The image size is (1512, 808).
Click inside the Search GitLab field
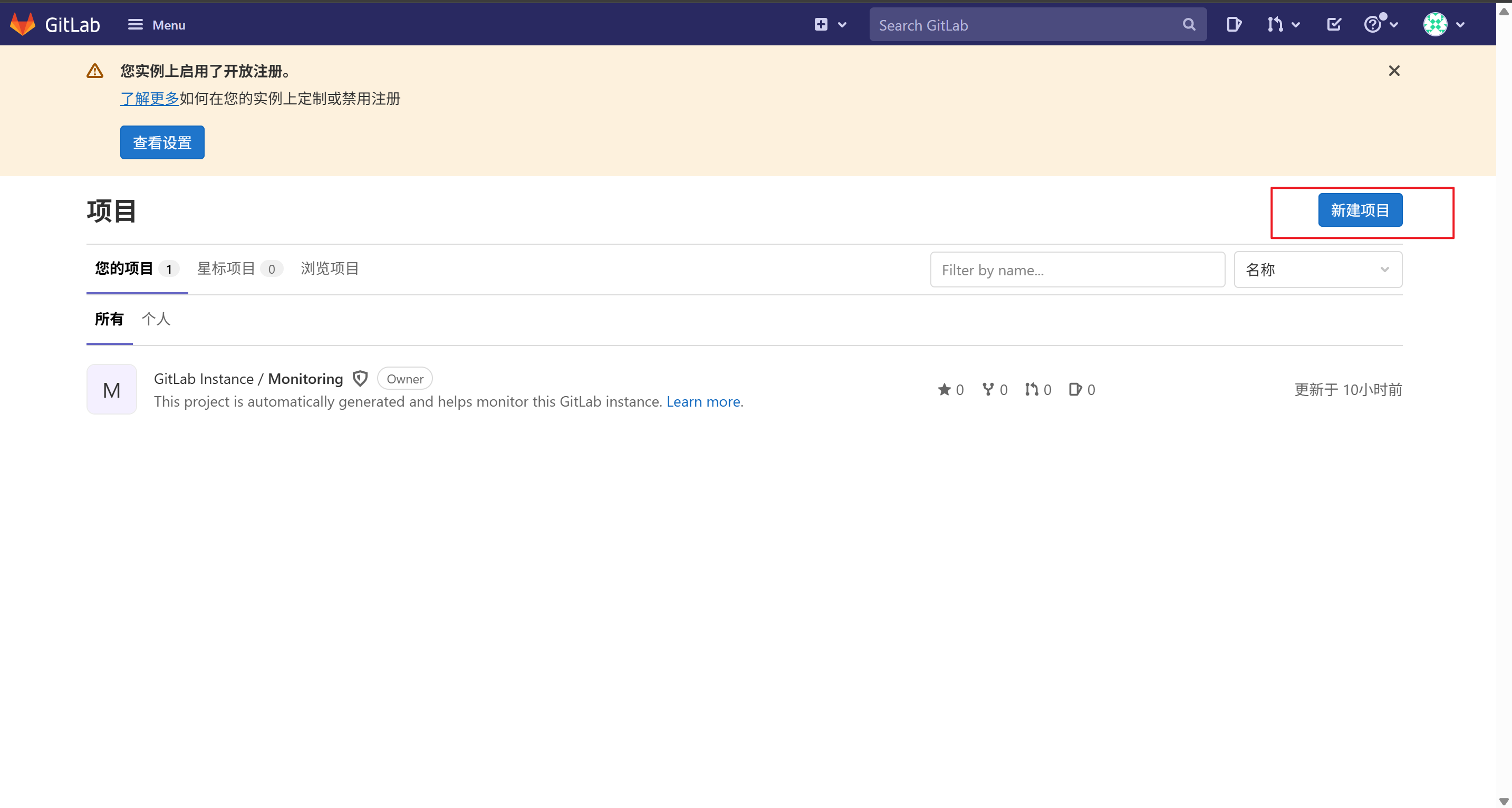point(1037,25)
